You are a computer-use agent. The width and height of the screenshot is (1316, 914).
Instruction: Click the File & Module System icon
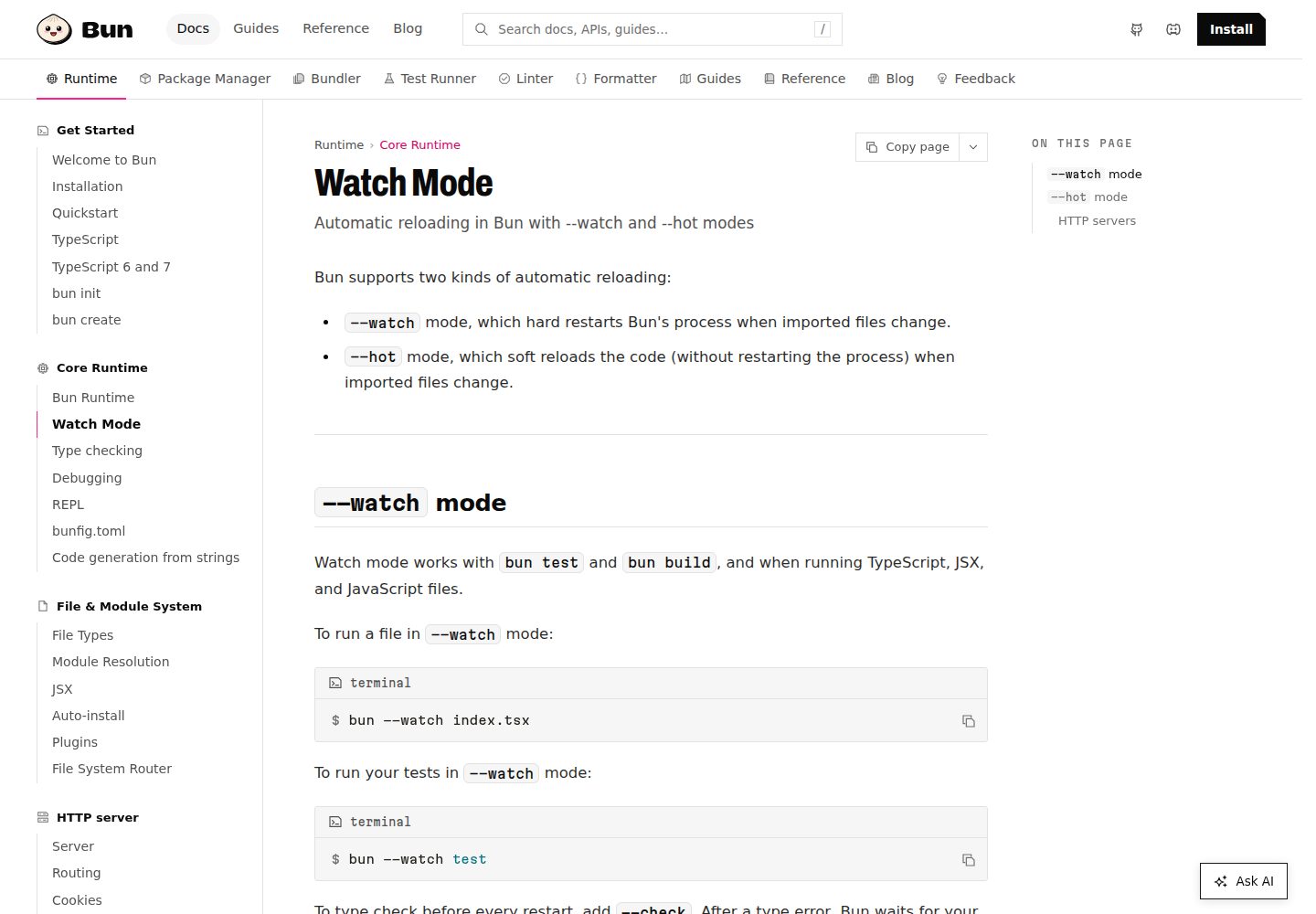pyautogui.click(x=43, y=607)
